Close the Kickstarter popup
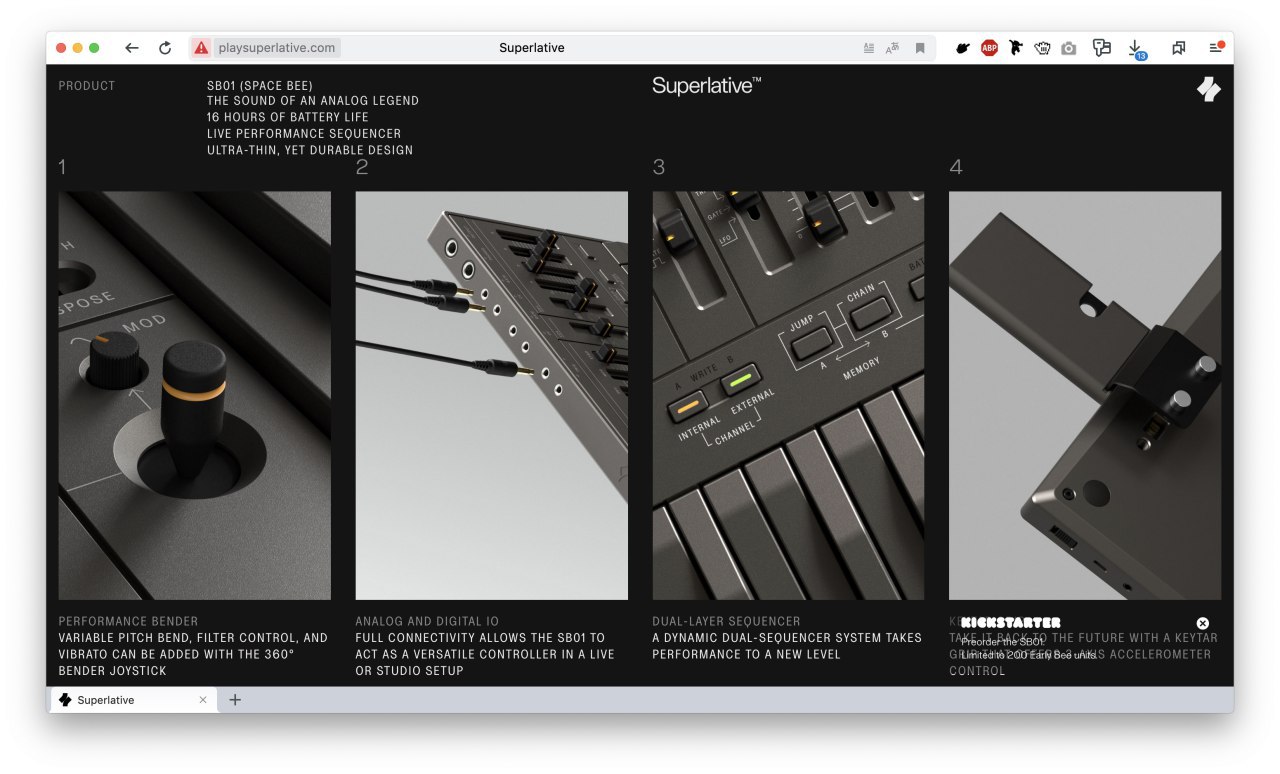This screenshot has width=1280, height=774. pyautogui.click(x=1203, y=623)
